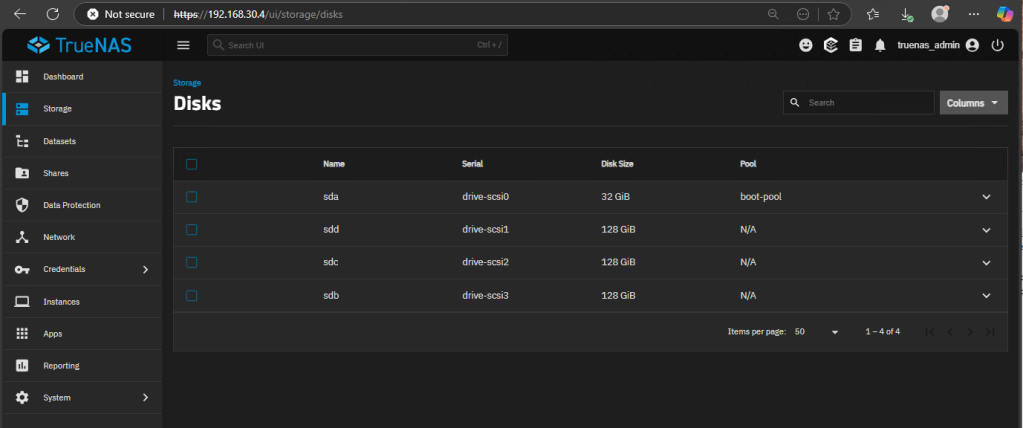
Task: Go to Datasets in the sidebar
Action: pos(59,141)
